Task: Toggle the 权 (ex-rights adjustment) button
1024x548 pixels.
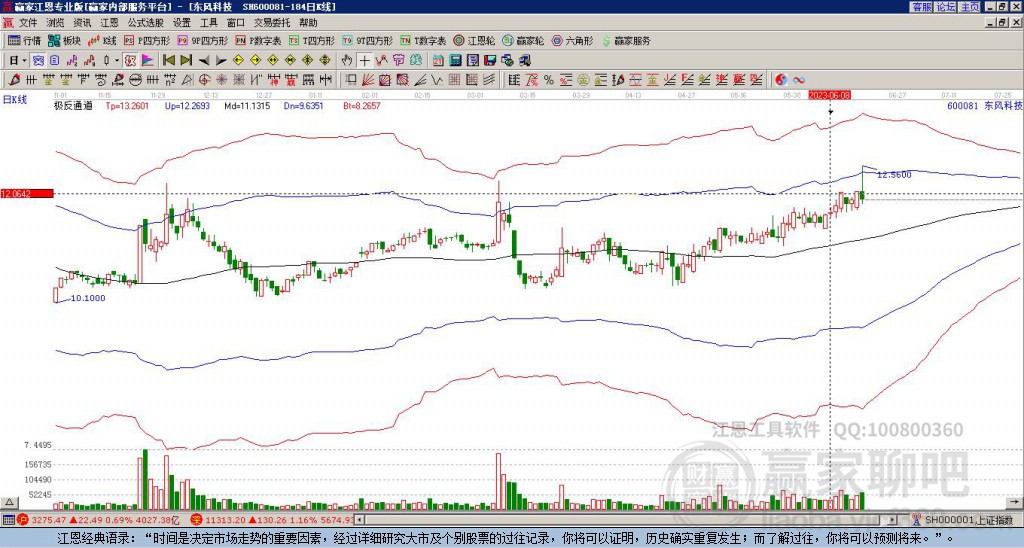Action: [x=130, y=61]
